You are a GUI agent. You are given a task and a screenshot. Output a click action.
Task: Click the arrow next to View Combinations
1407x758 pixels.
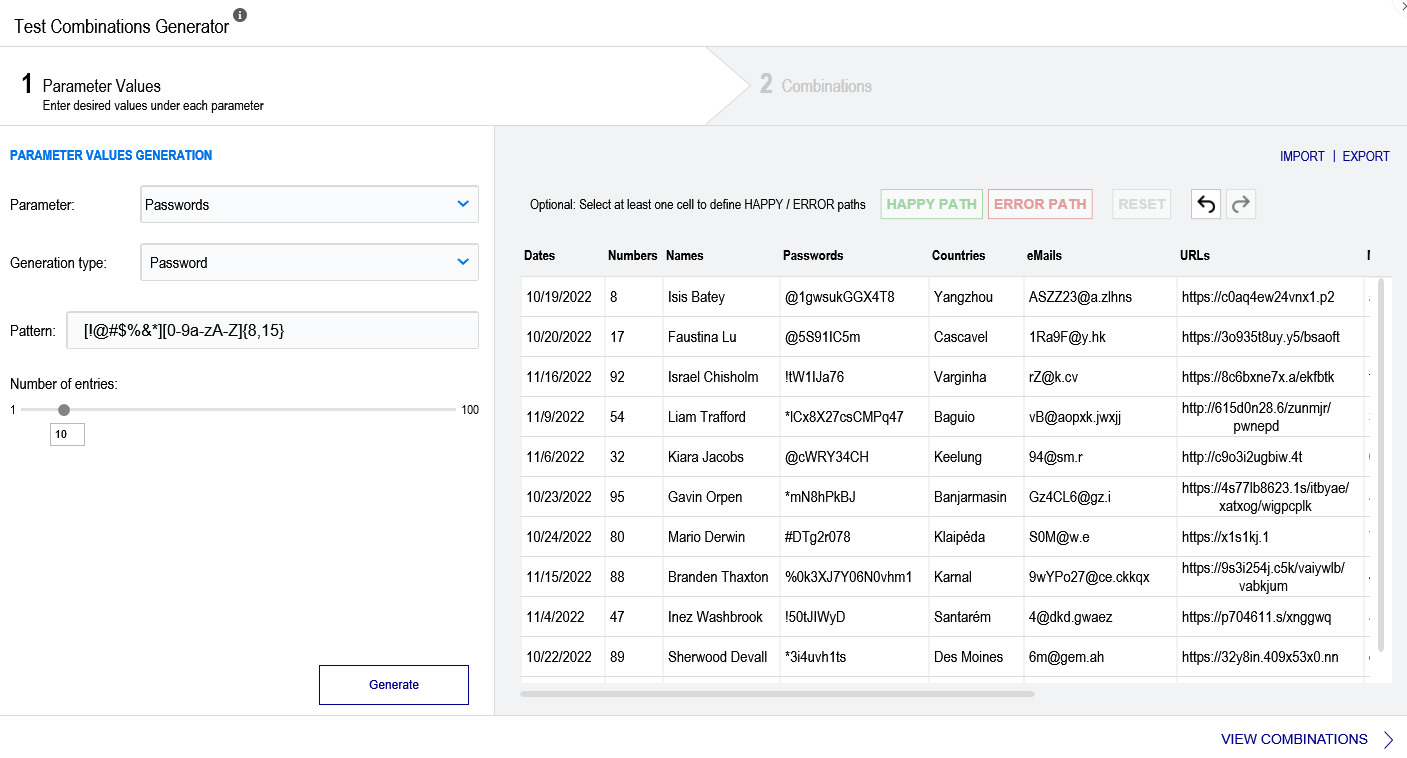1389,740
